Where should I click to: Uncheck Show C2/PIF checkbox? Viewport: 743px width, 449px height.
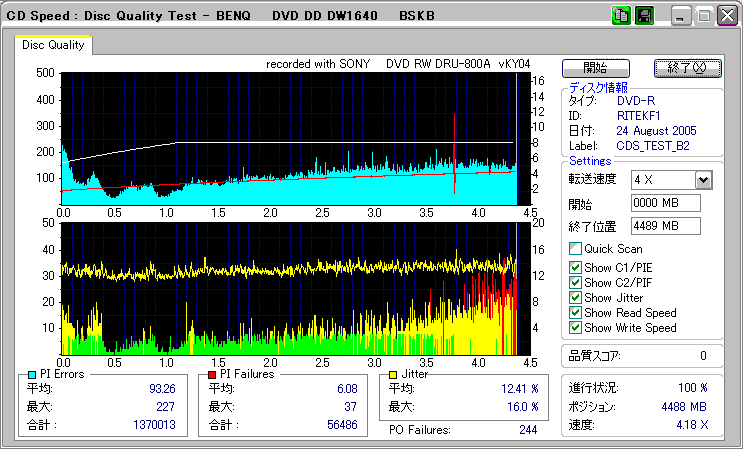click(x=575, y=283)
